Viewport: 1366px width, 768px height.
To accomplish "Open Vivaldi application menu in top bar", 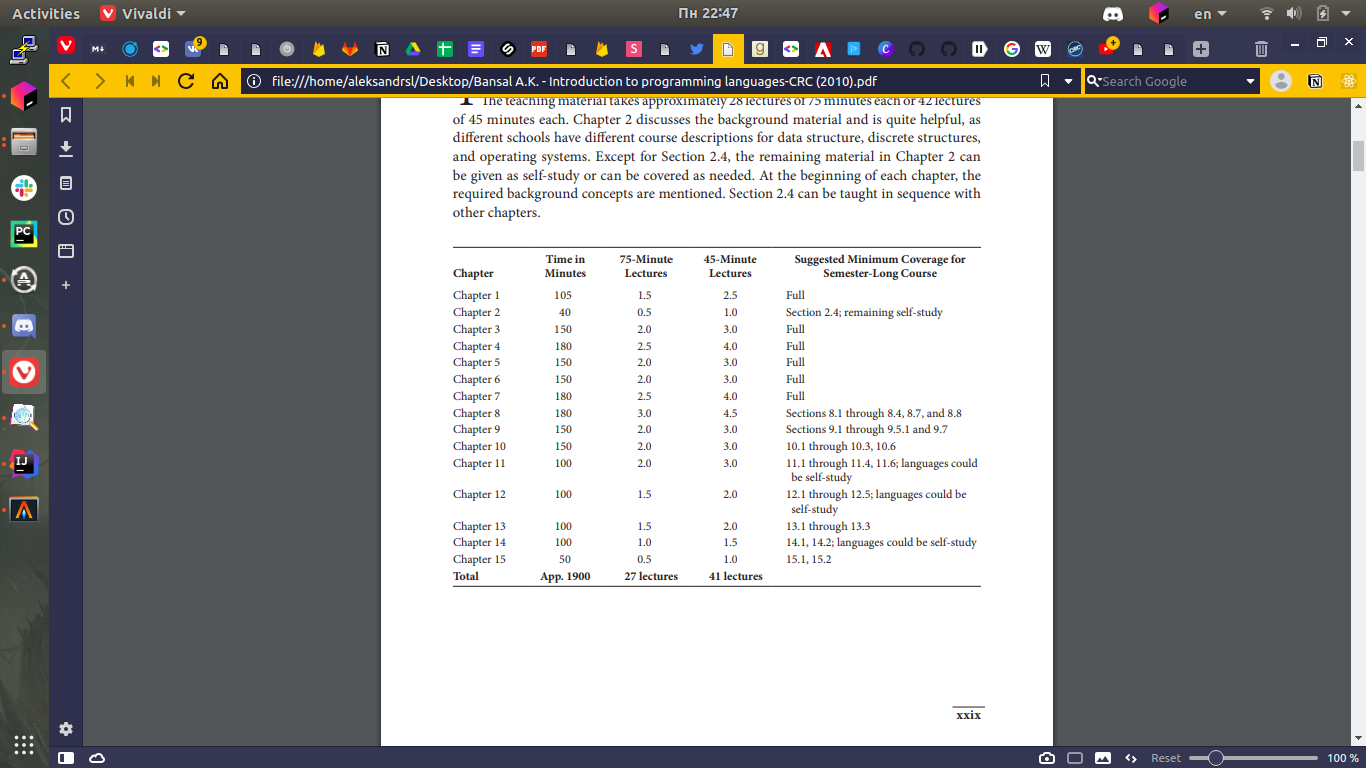I will point(144,13).
